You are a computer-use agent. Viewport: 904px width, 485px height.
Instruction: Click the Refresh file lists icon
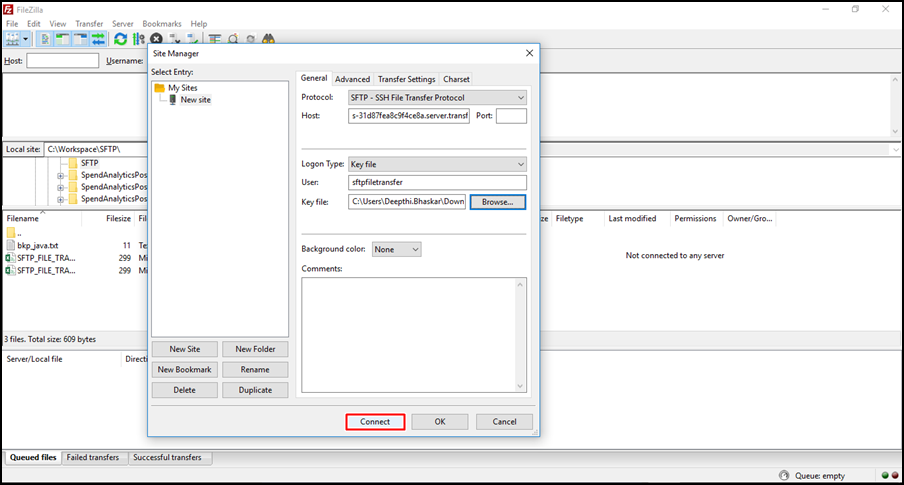click(x=120, y=39)
